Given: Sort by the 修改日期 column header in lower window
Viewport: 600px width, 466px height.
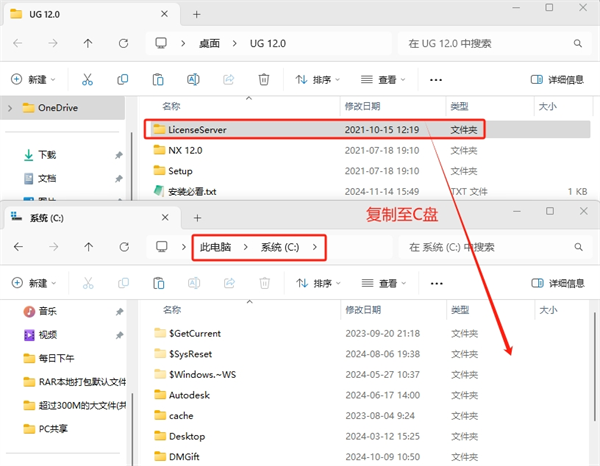Looking at the screenshot, I should [364, 310].
